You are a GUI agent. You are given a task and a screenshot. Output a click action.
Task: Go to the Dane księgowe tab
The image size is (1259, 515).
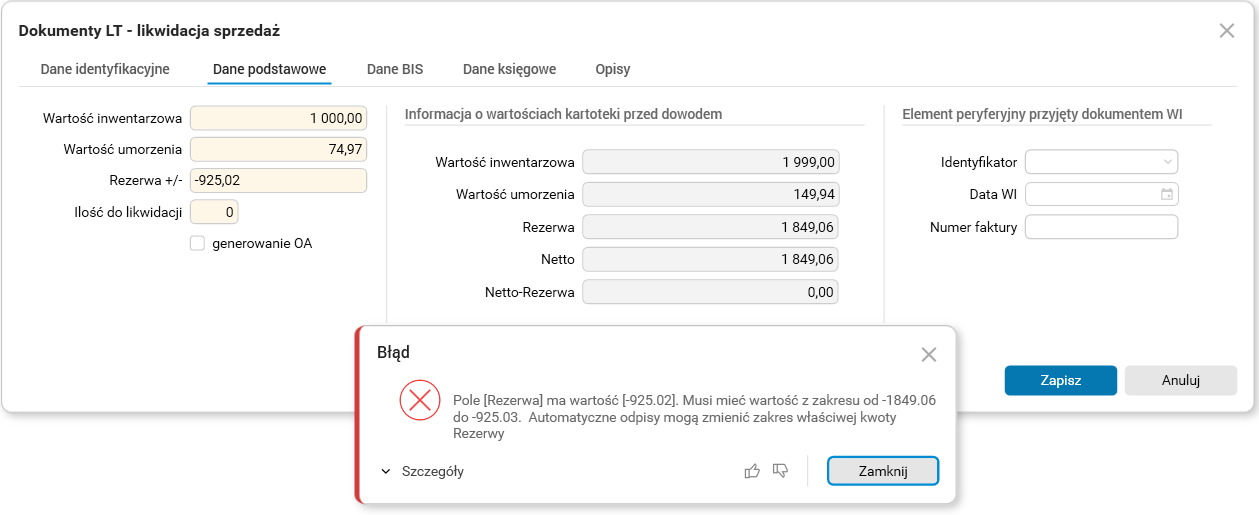pos(509,69)
